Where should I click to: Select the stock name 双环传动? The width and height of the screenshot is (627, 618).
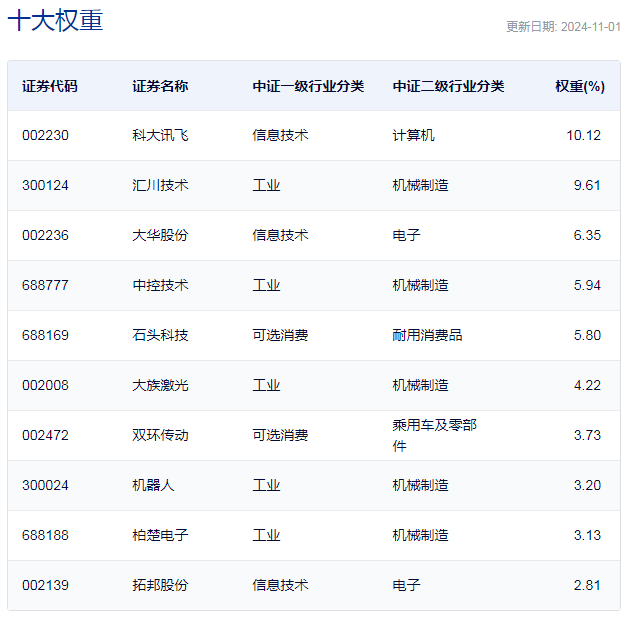click(160, 435)
